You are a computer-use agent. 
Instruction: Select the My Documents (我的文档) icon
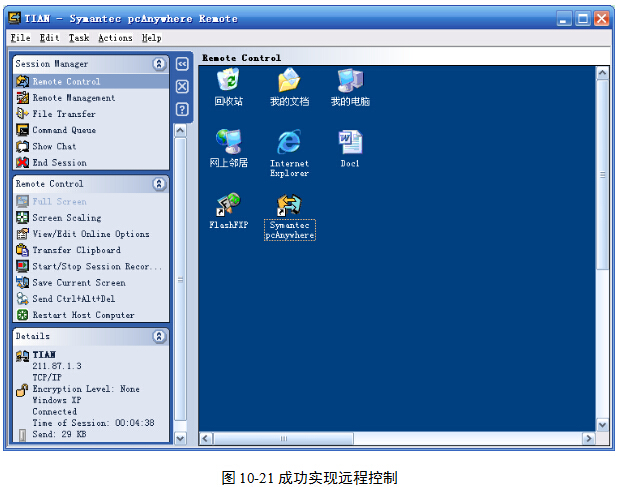tap(289, 88)
